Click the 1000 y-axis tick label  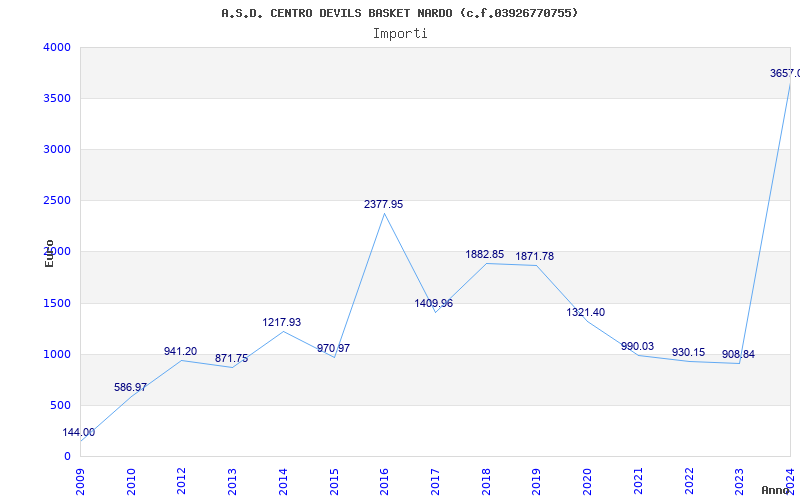(57, 355)
